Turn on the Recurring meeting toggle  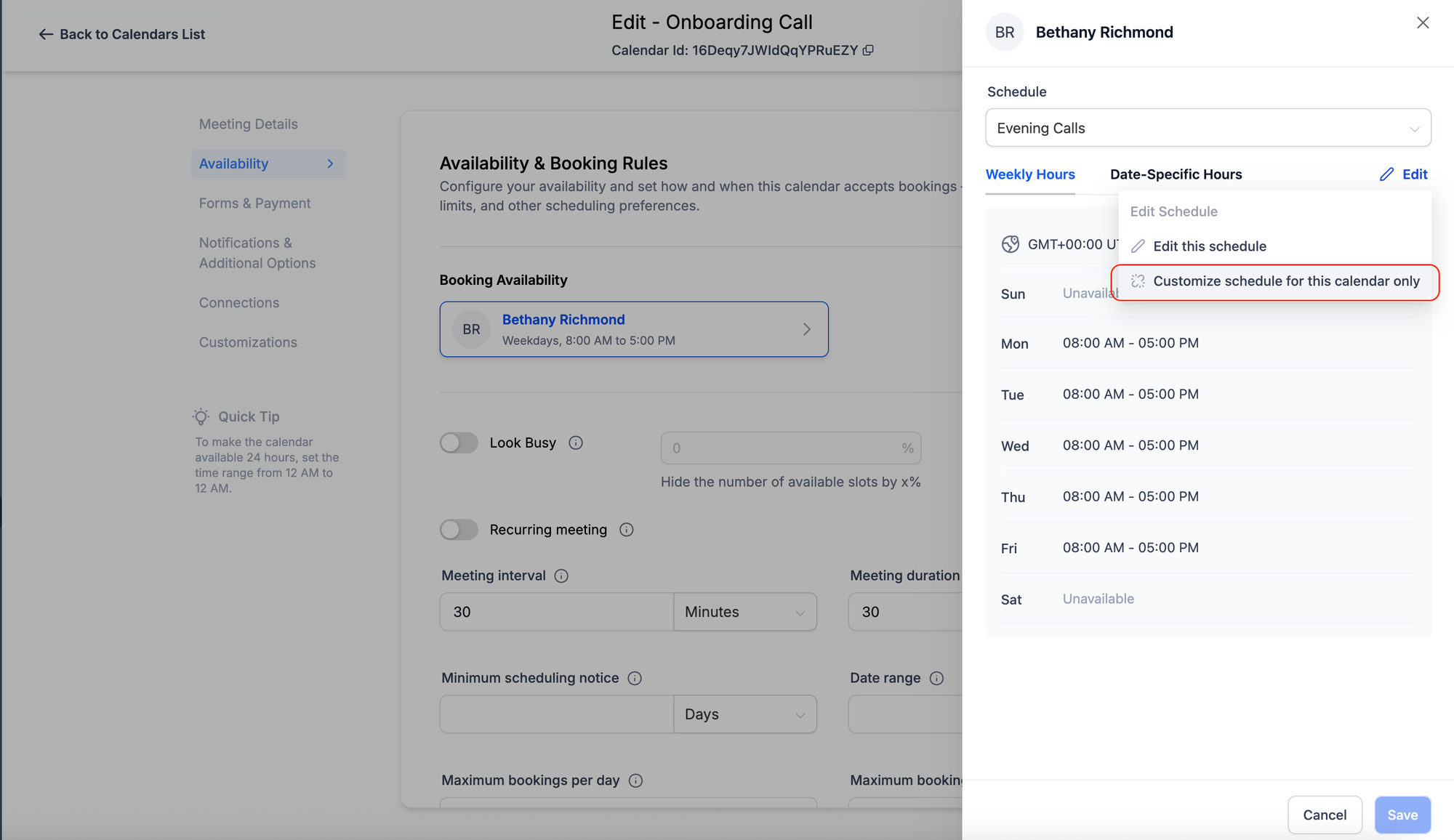tap(459, 530)
